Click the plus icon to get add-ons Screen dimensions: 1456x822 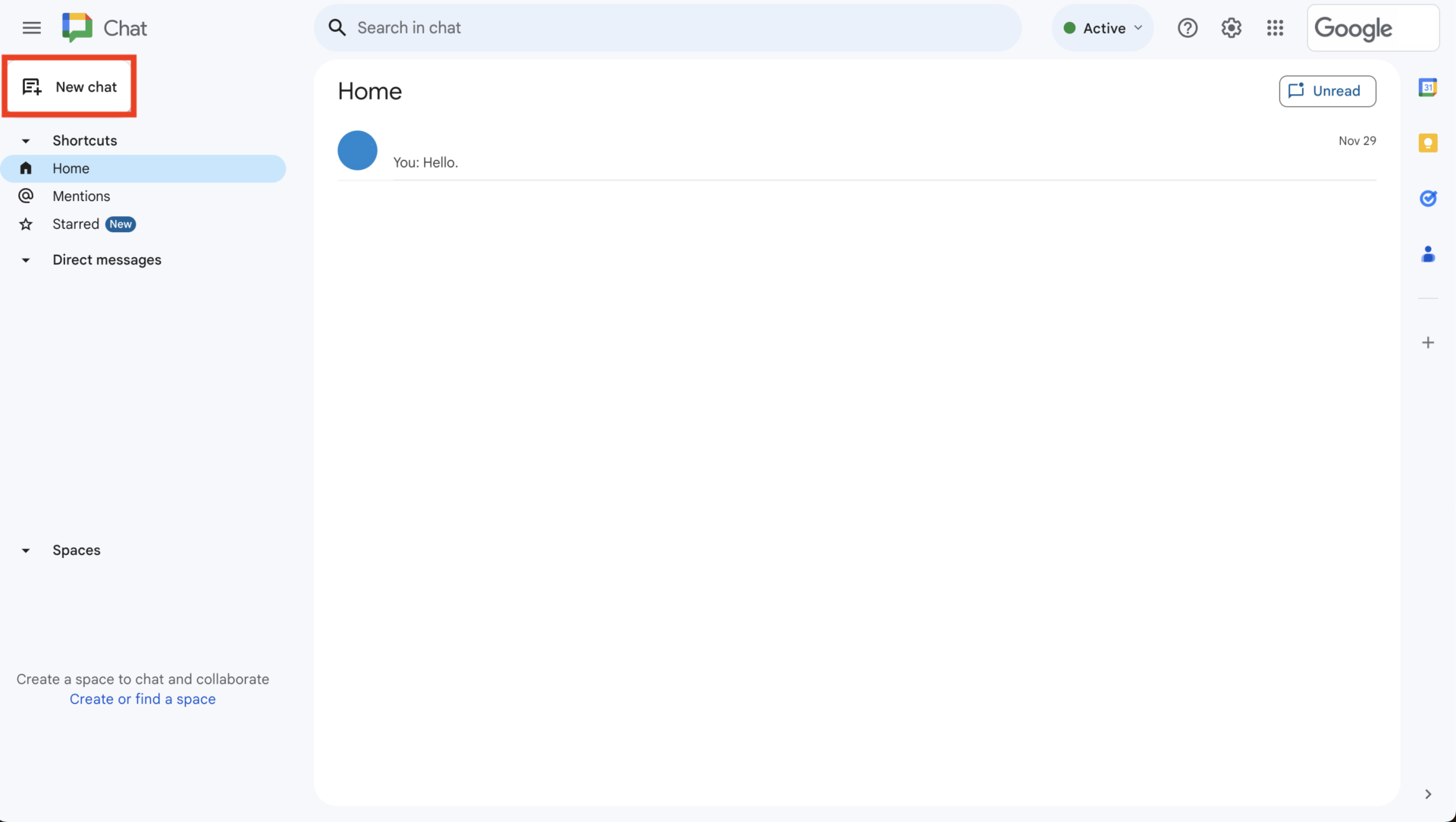1429,342
